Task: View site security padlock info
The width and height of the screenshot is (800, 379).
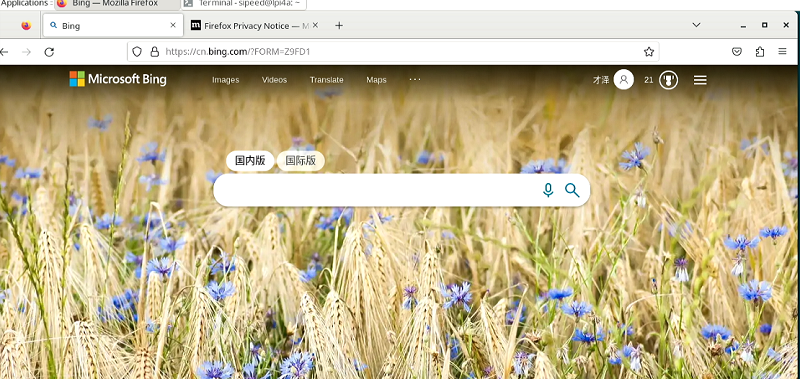Action: point(155,52)
